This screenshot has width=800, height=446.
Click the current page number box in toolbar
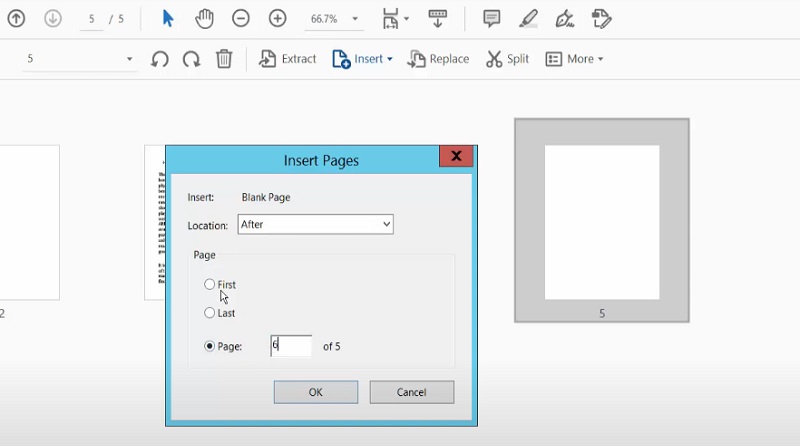(x=92, y=19)
